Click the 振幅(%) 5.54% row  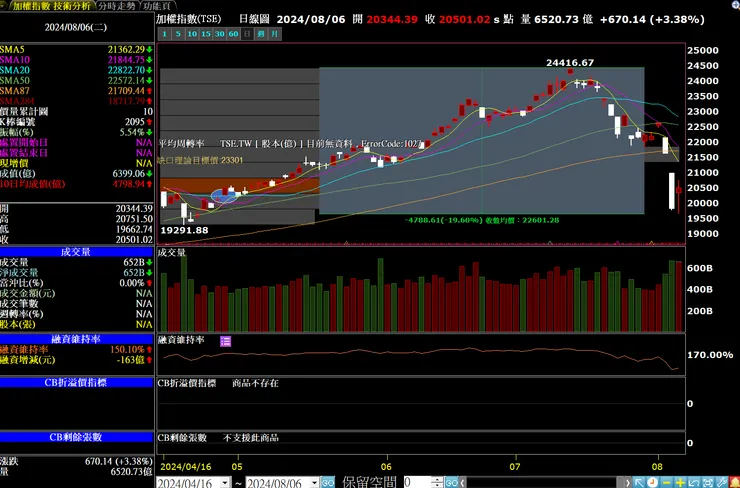[76, 132]
